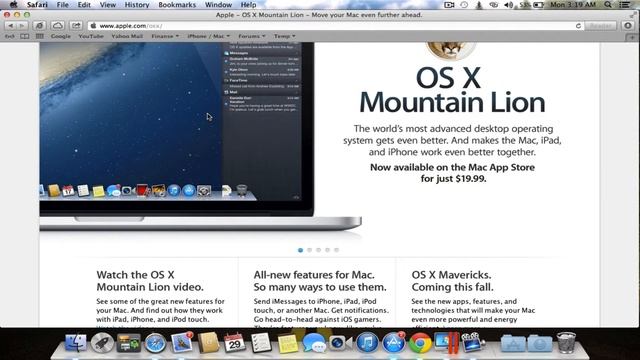Select the fourth carousel dot
640x360 pixels.
coord(327,250)
